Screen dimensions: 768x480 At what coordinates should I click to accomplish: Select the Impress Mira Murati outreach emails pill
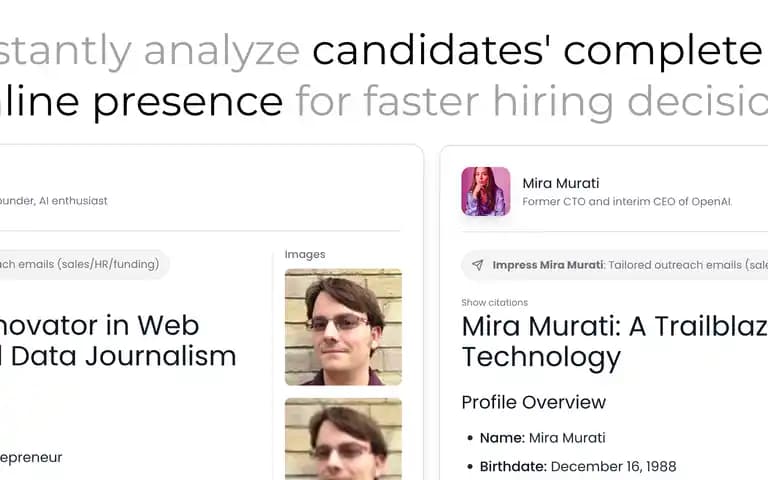(615, 265)
